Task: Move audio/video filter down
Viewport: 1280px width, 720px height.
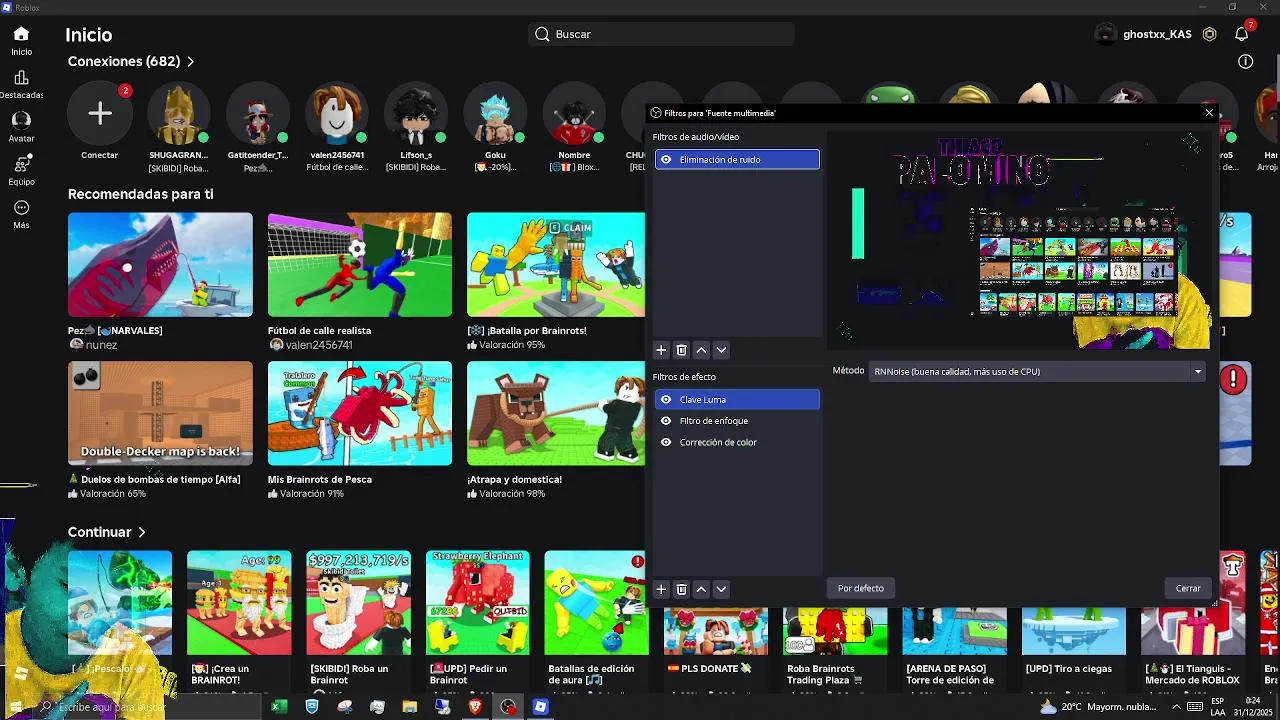Action: [721, 350]
